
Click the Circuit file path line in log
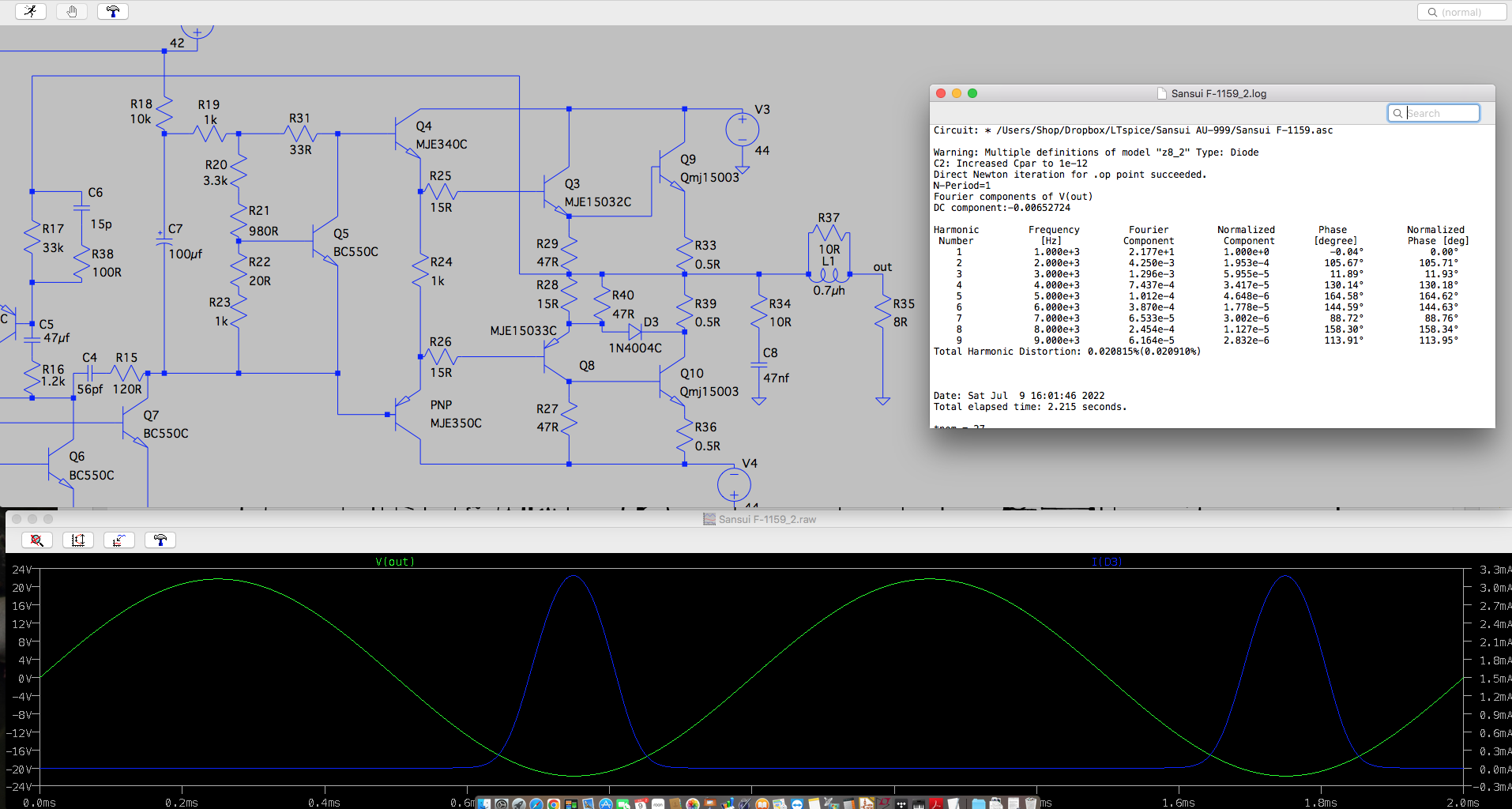point(1133,130)
